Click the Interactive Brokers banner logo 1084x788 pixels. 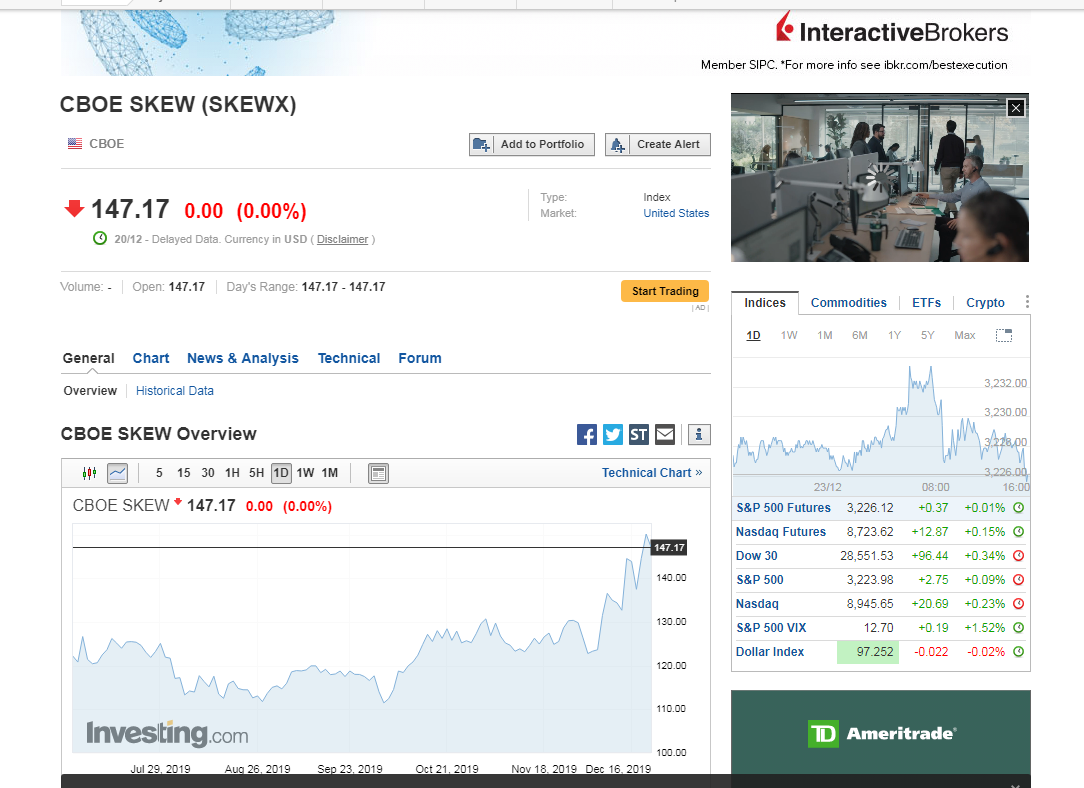(892, 29)
